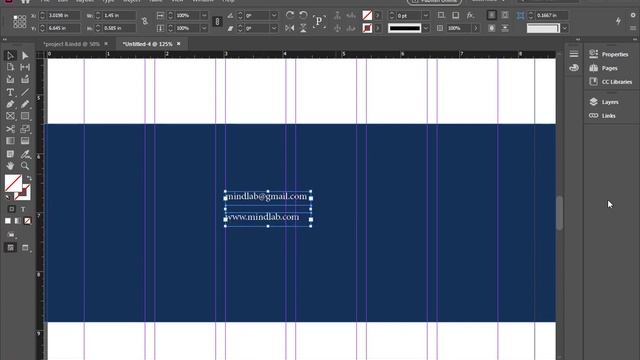Select the Free Transform tool

25,129
